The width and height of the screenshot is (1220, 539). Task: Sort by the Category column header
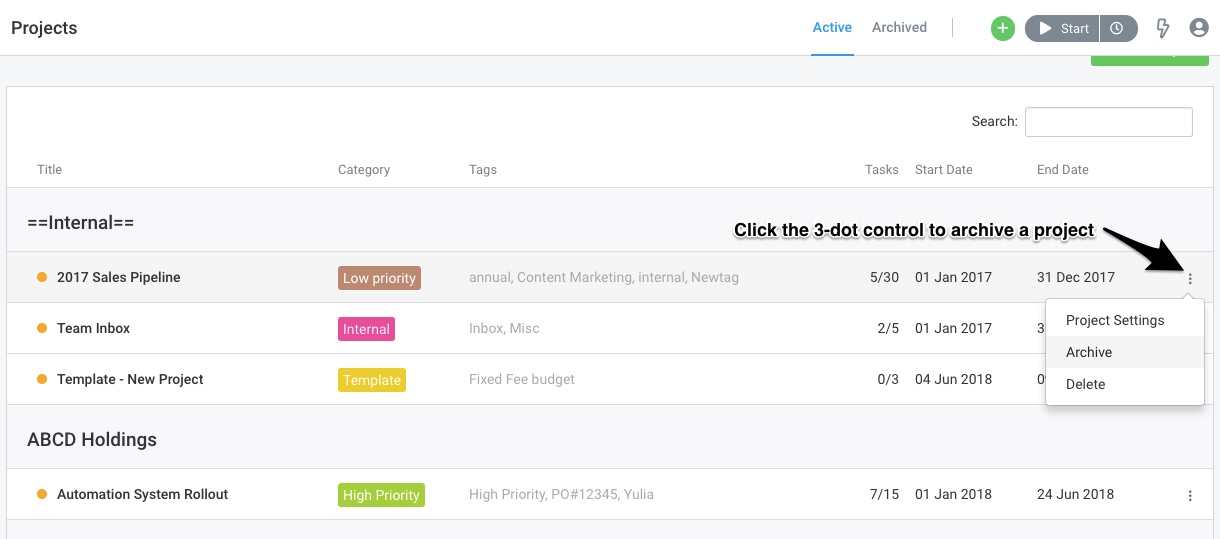364,170
